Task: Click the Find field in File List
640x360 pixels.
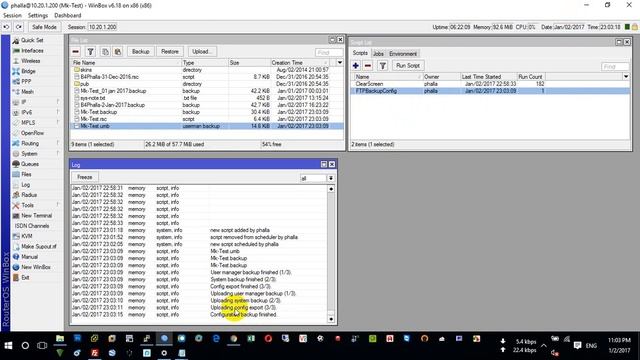Action: (x=329, y=53)
